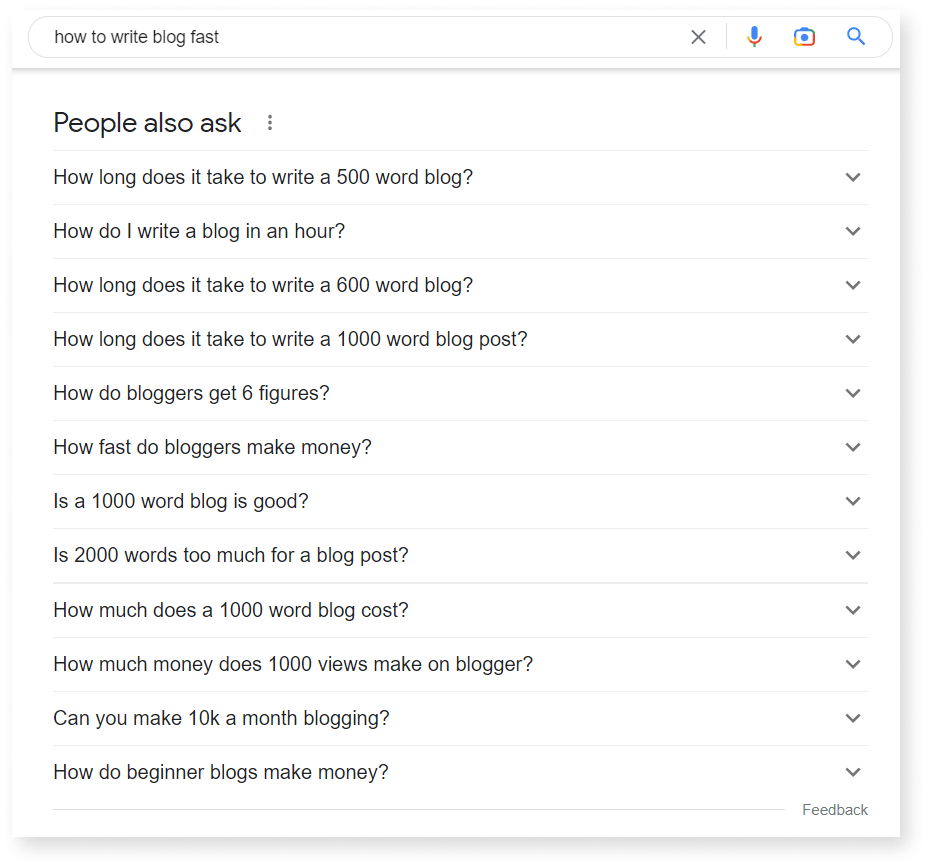Image resolution: width=928 pixels, height=867 pixels.
Task: Expand the 'How do I write a blog in an hour?' chevron
Action: [853, 231]
